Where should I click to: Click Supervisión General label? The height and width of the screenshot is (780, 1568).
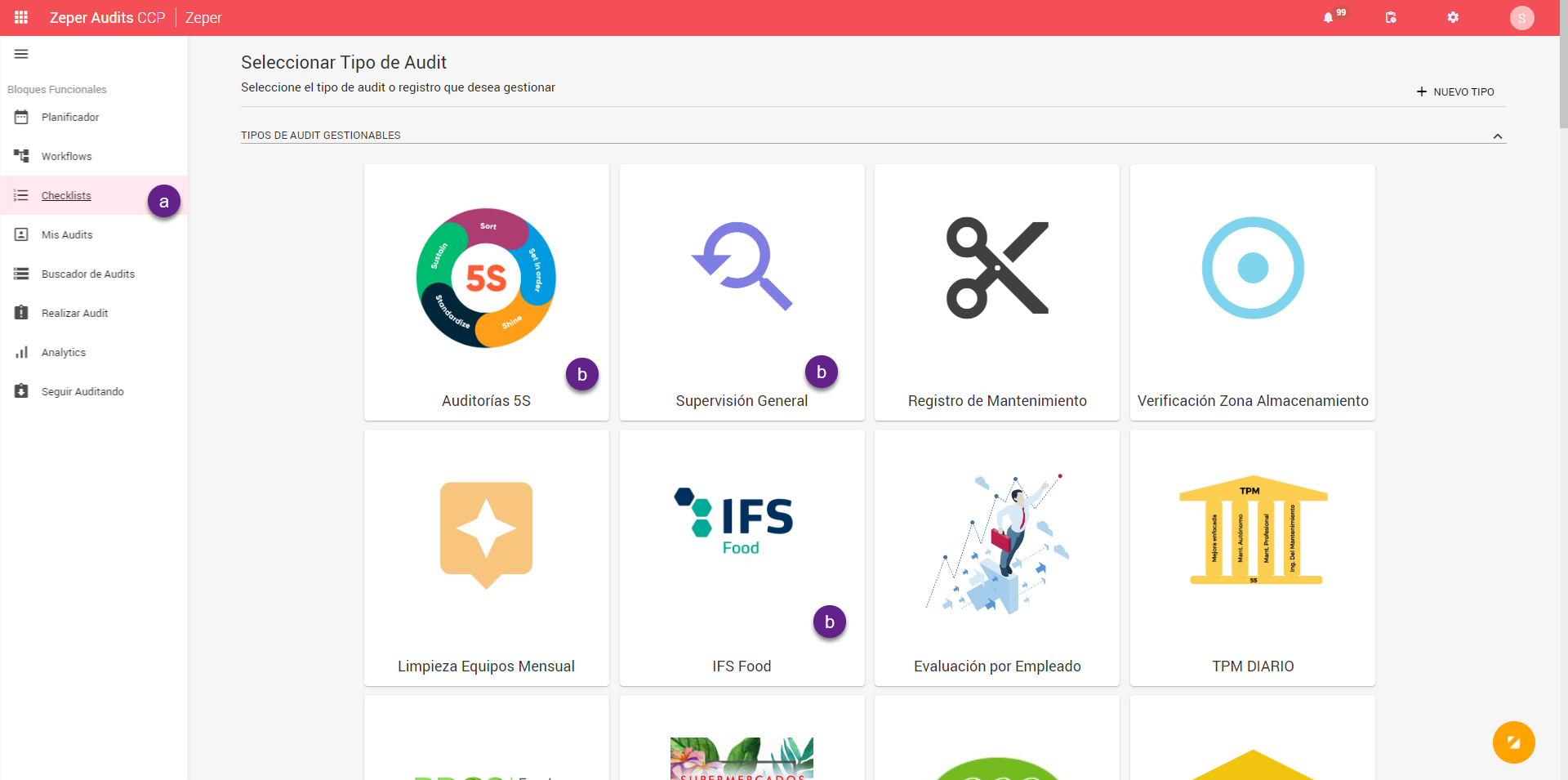point(742,401)
